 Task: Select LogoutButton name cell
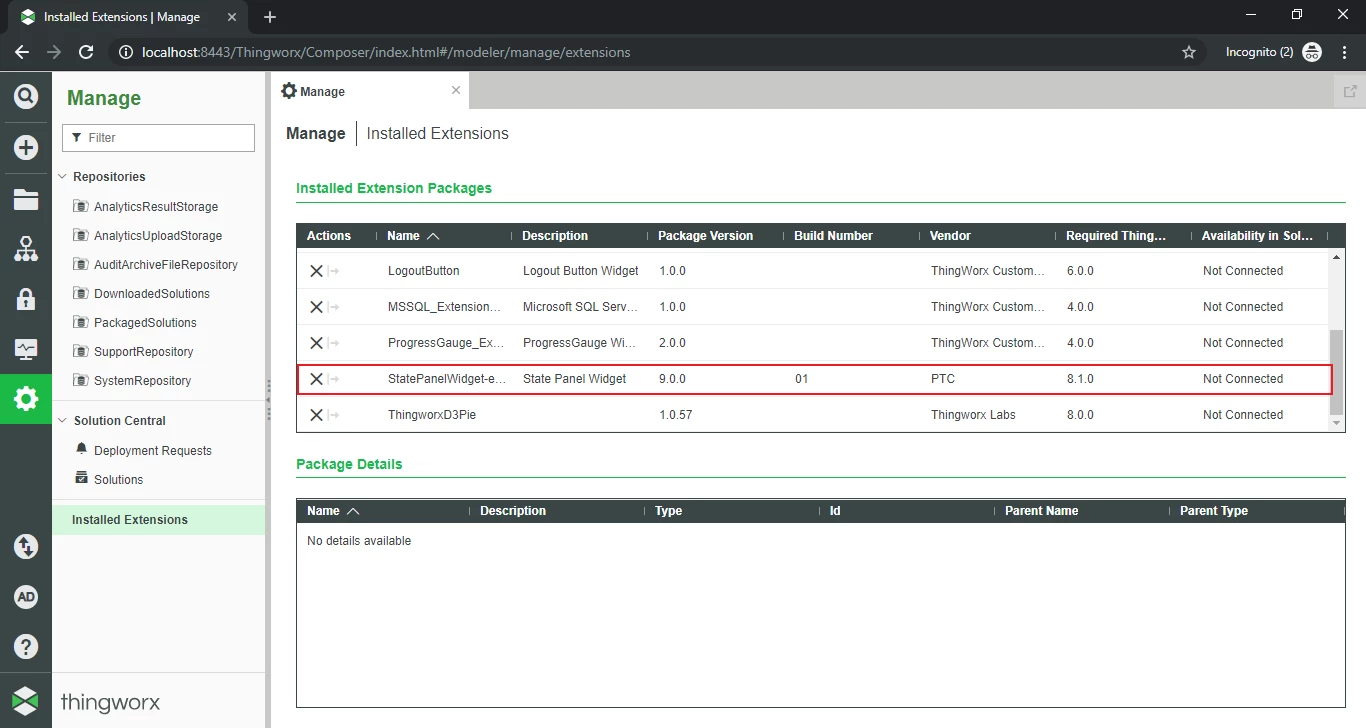click(x=424, y=271)
